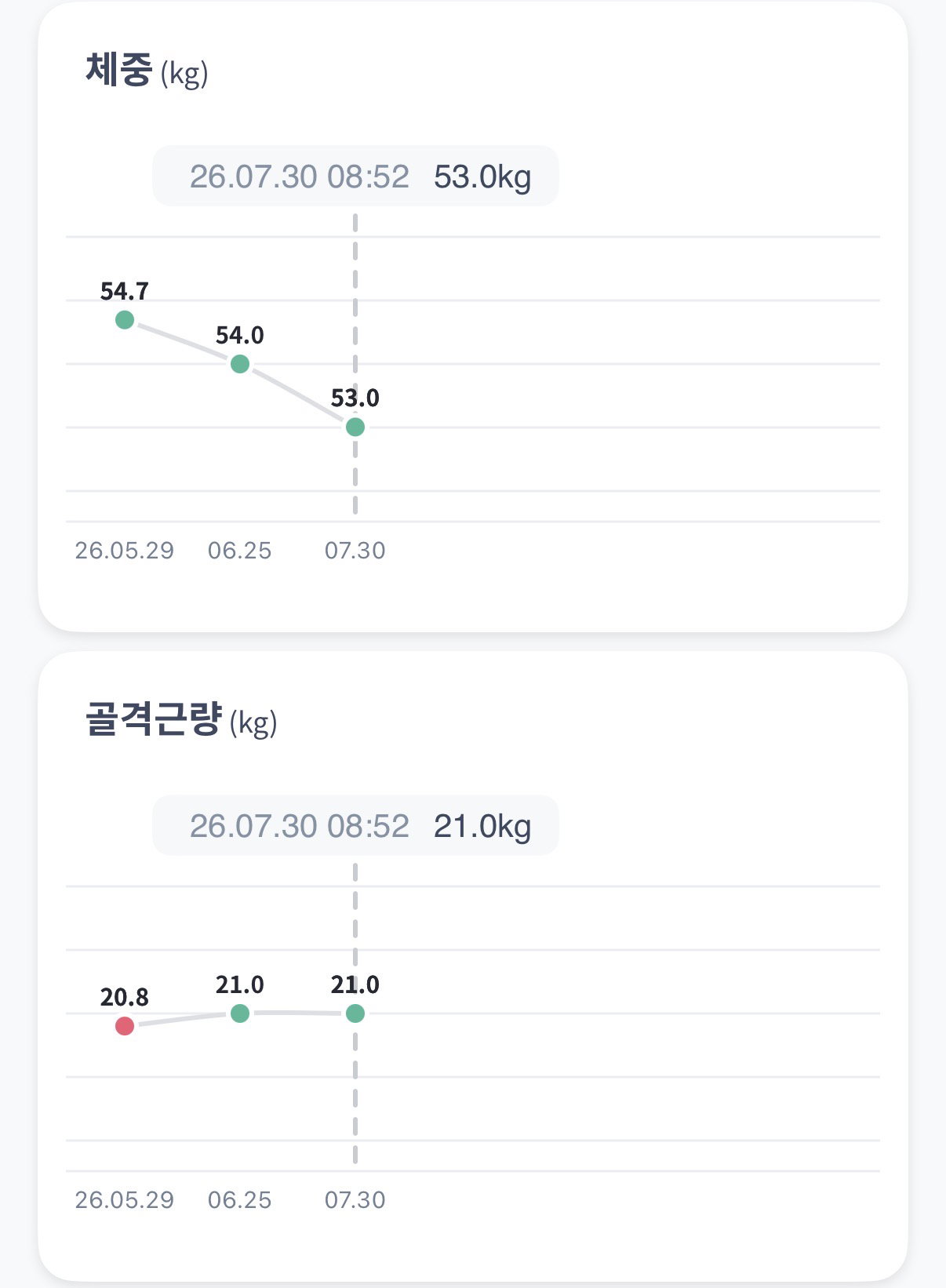Image resolution: width=946 pixels, height=1288 pixels.
Task: Tap 07.30 date label on weight chart
Action: (x=355, y=551)
